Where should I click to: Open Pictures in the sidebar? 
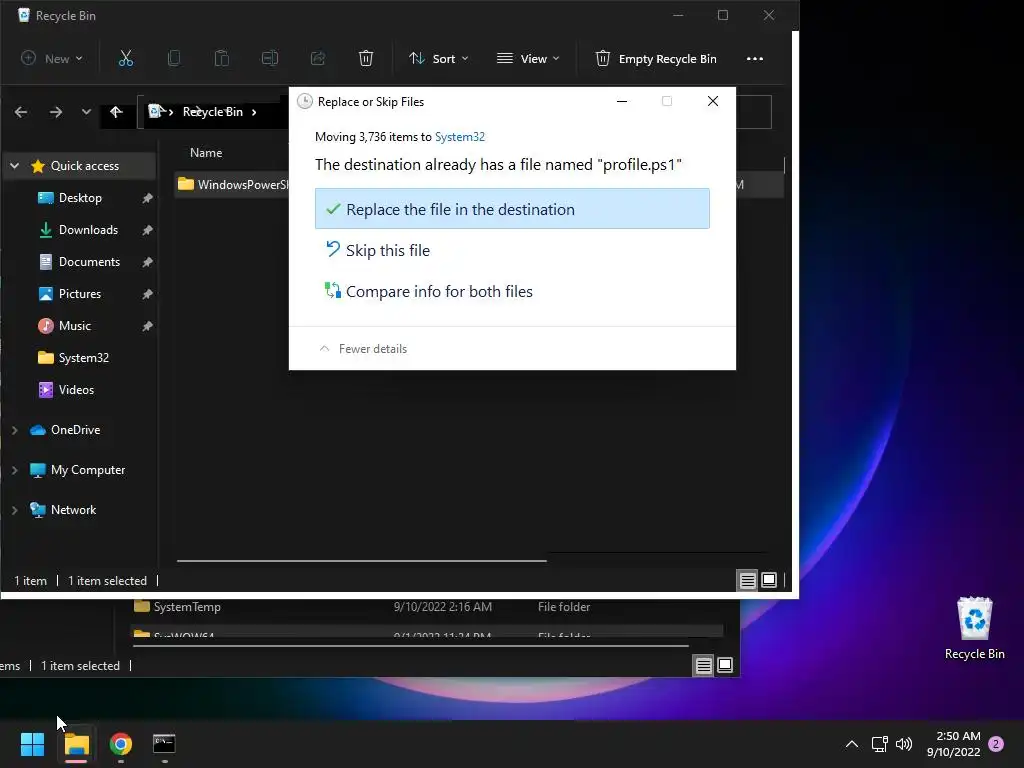[80, 294]
